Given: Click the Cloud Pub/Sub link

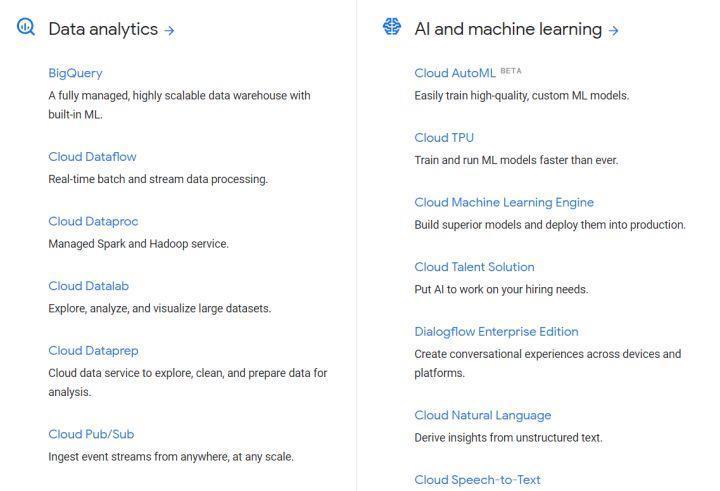Looking at the screenshot, I should (x=91, y=434).
